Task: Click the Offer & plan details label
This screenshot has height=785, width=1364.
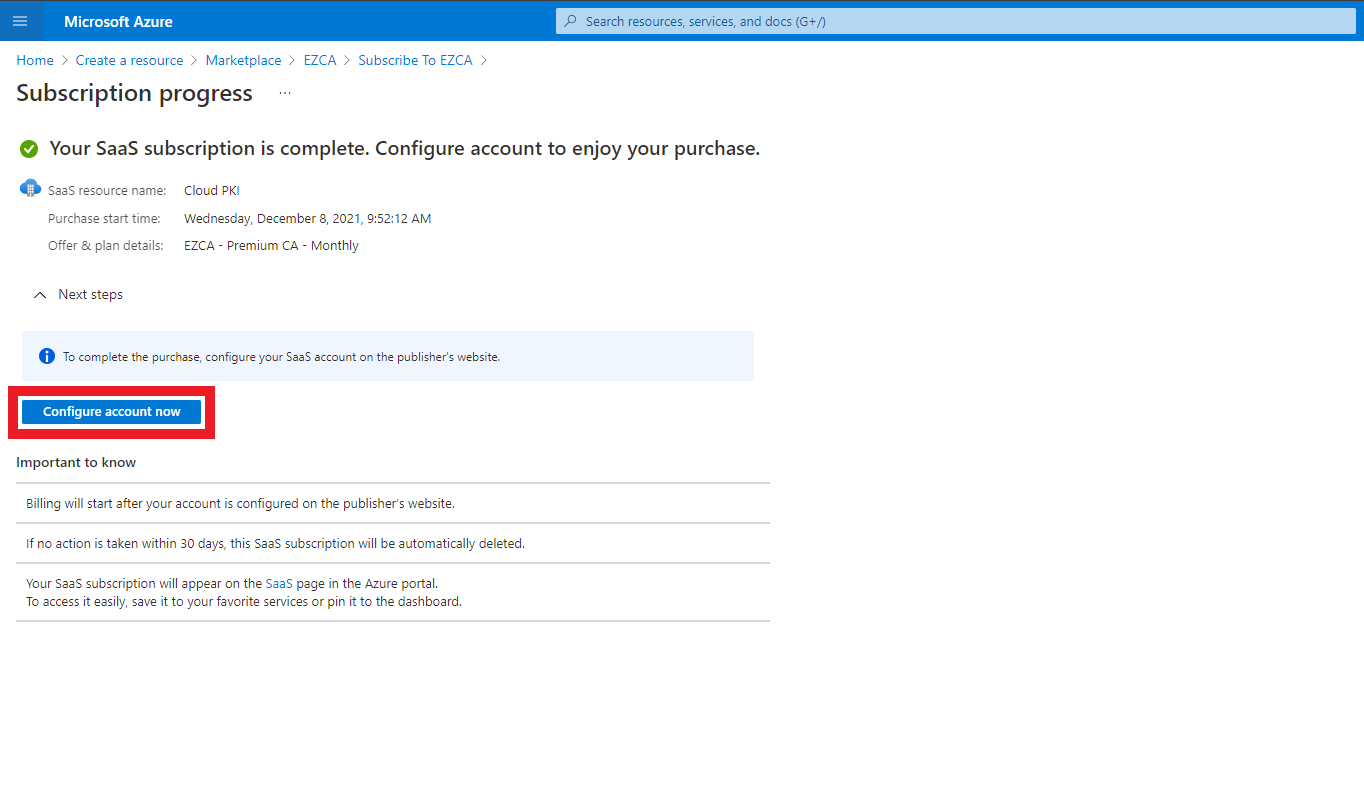Action: [106, 245]
